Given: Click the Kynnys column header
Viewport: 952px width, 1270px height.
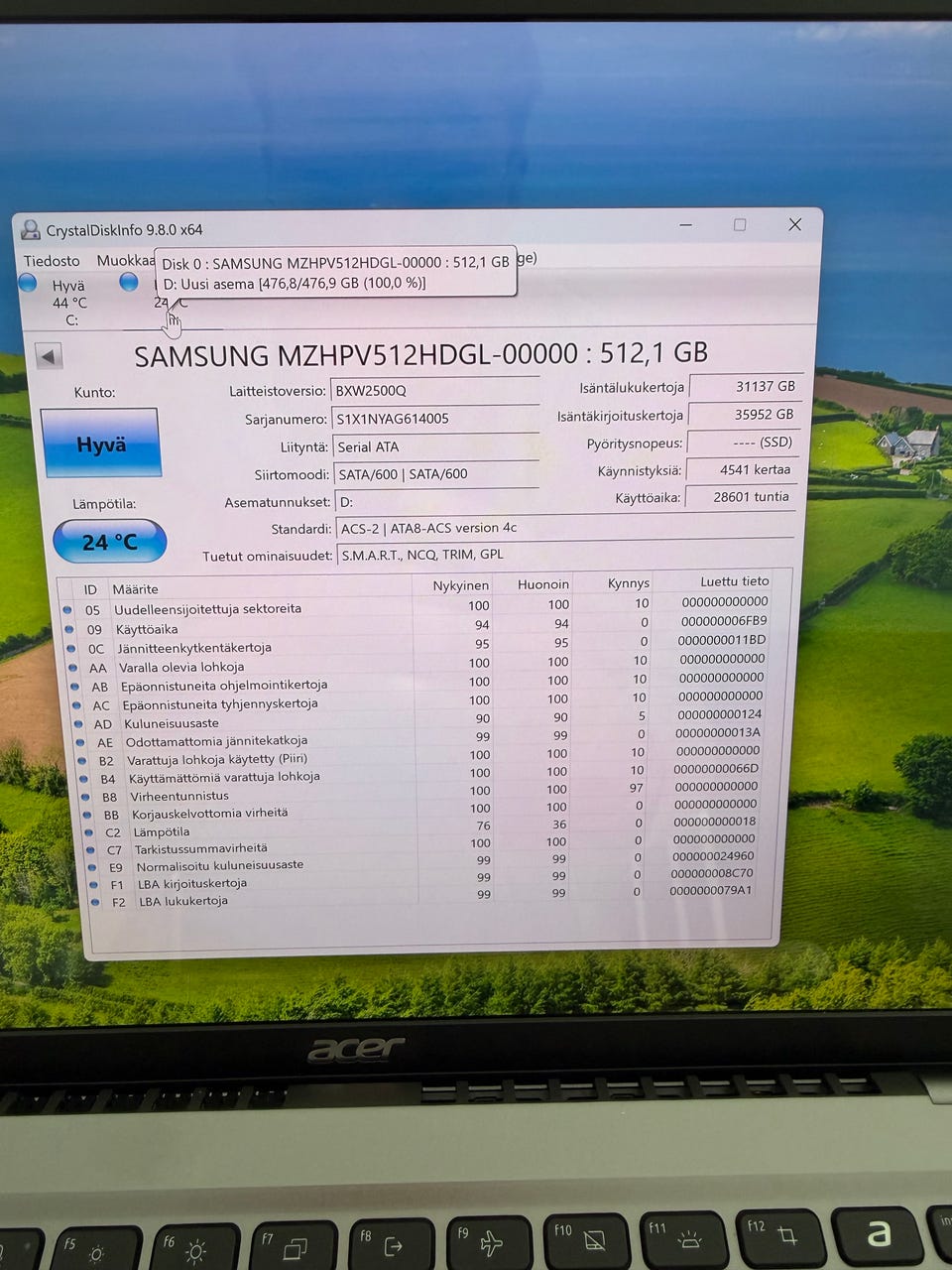Looking at the screenshot, I should tap(629, 583).
